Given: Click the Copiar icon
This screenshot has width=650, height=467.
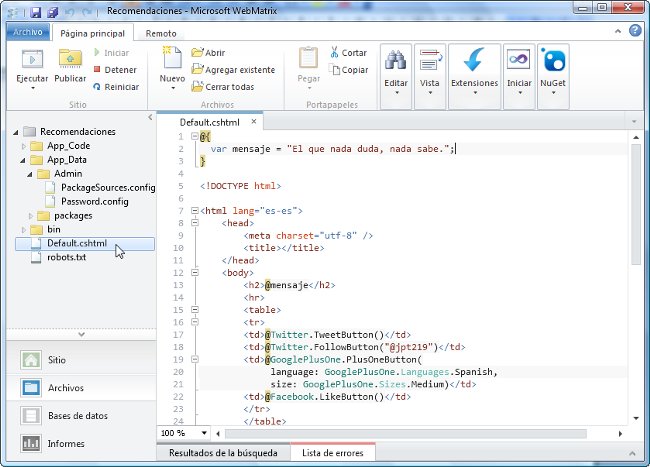Looking at the screenshot, I should click(333, 70).
